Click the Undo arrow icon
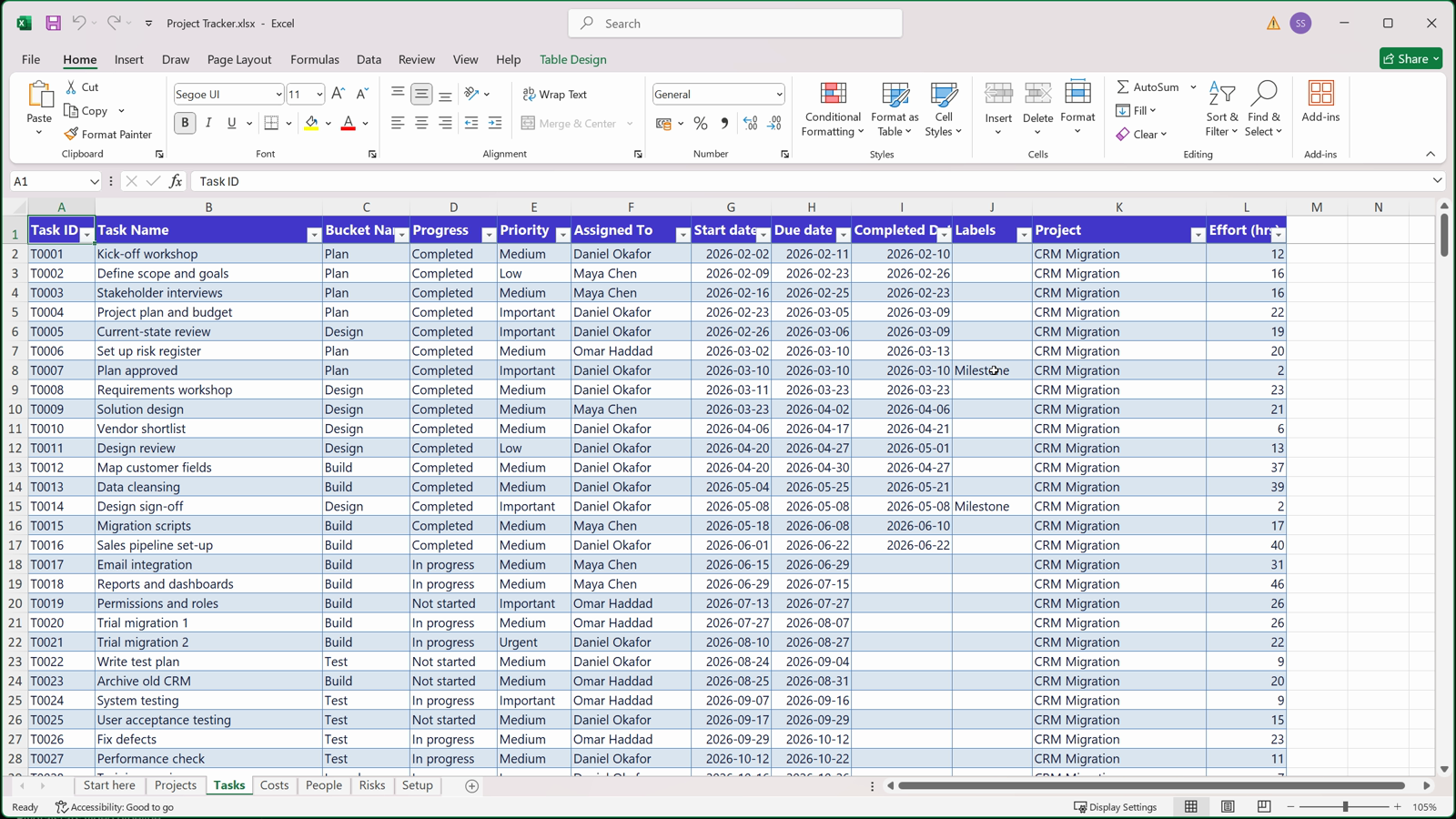Image resolution: width=1456 pixels, height=819 pixels. (79, 23)
